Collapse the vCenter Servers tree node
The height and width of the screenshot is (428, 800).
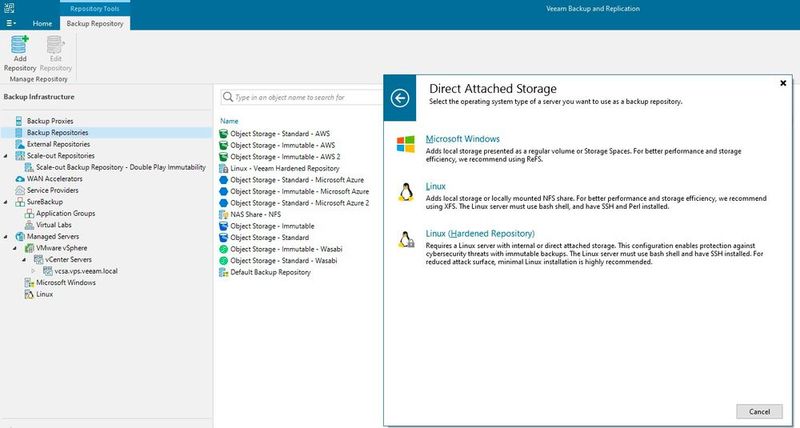[x=24, y=260]
